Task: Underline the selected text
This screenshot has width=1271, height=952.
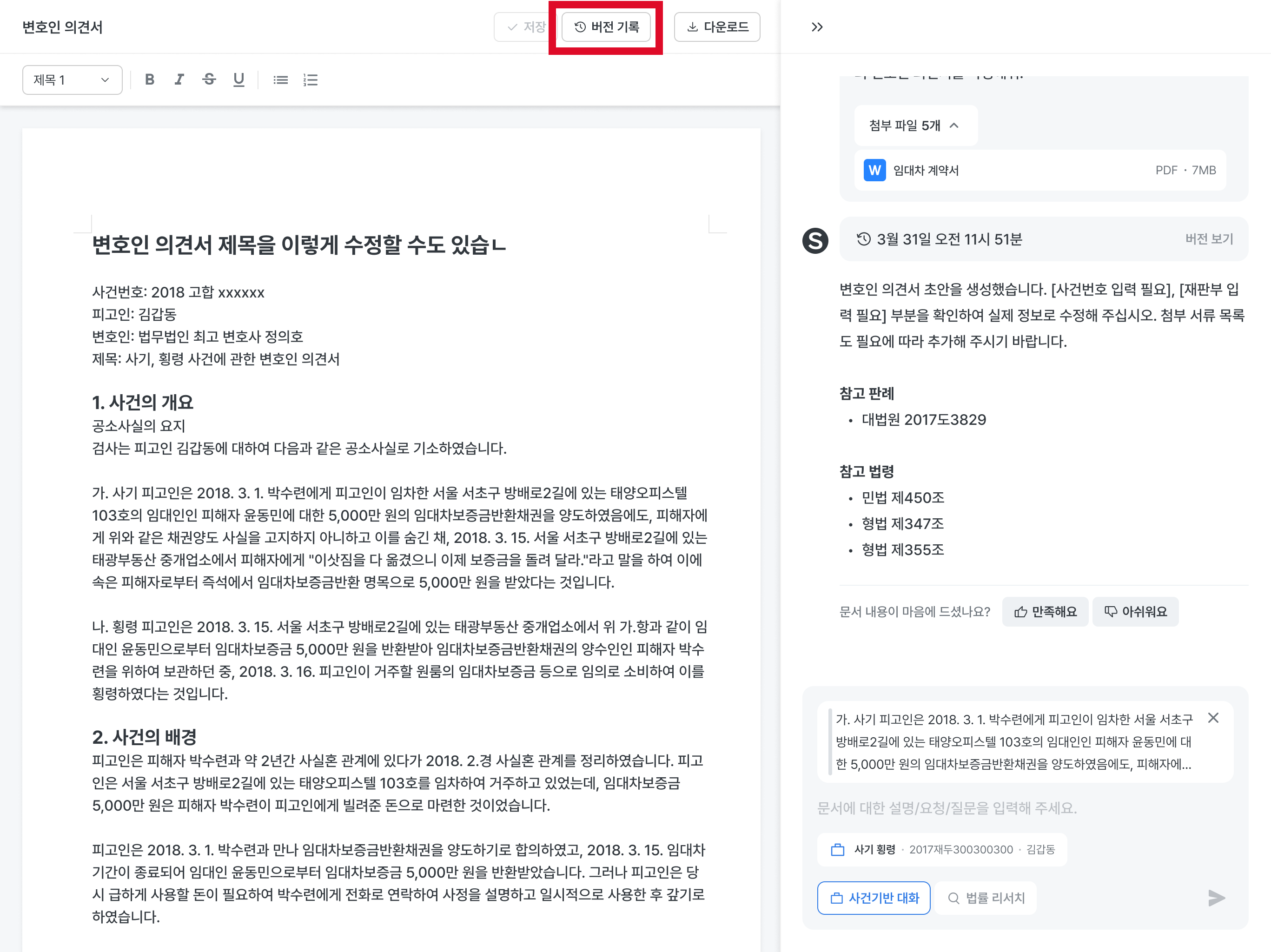Action: (x=239, y=80)
